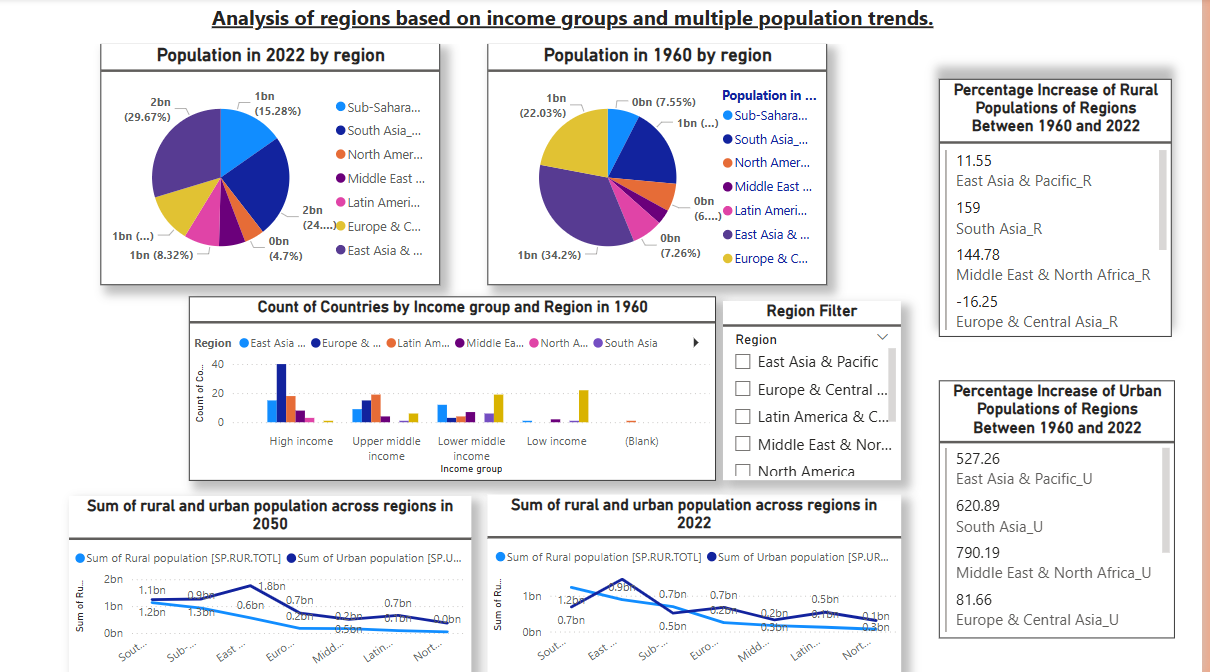Click Europe & C... legend entry in 2022 pie
This screenshot has width=1210, height=672.
[378, 227]
